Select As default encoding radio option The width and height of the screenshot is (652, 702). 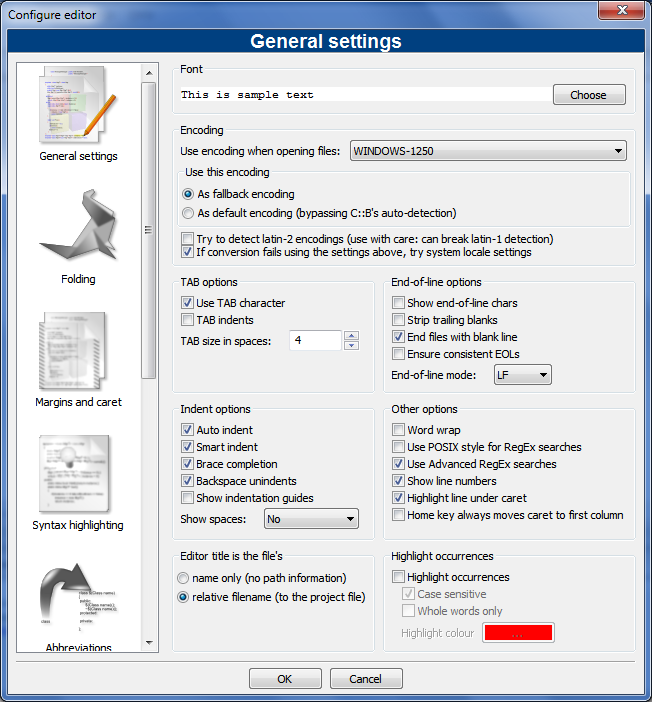coord(187,213)
